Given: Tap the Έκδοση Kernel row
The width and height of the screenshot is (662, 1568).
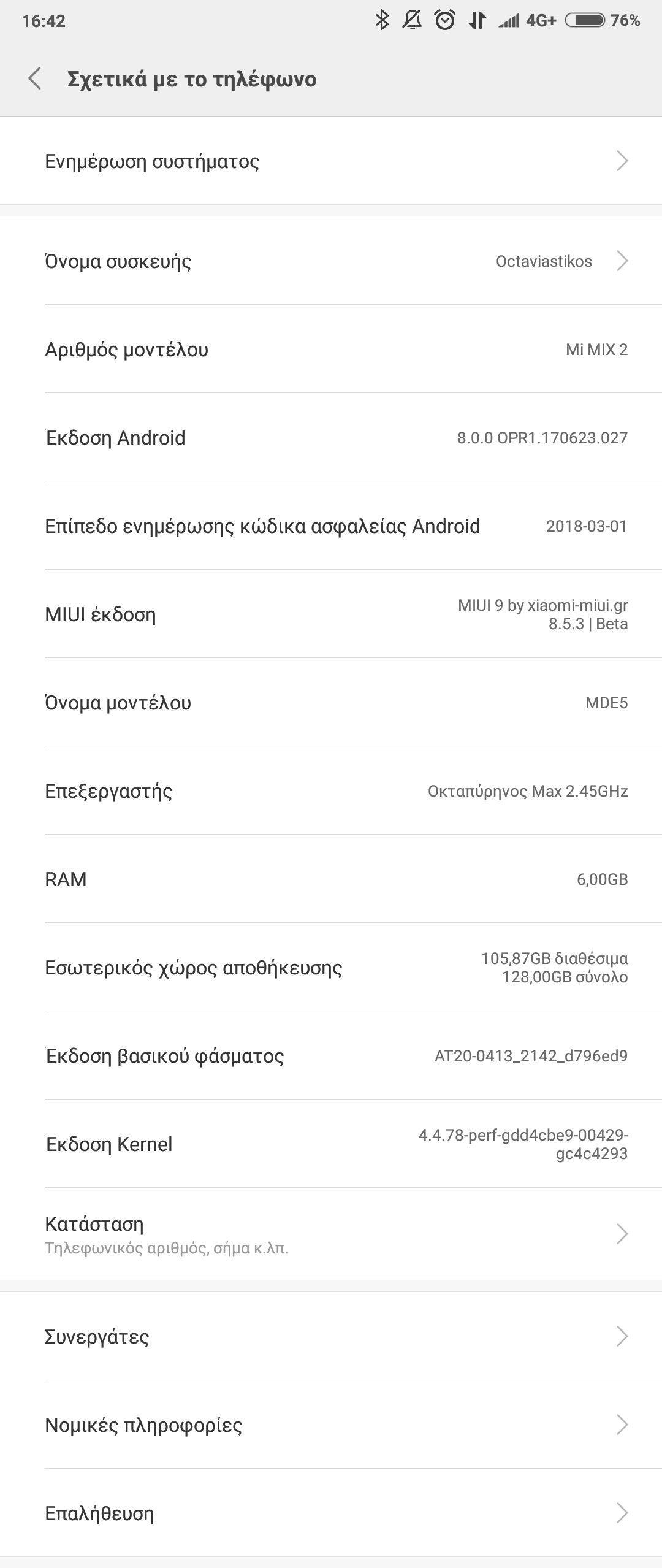Looking at the screenshot, I should [x=331, y=1144].
